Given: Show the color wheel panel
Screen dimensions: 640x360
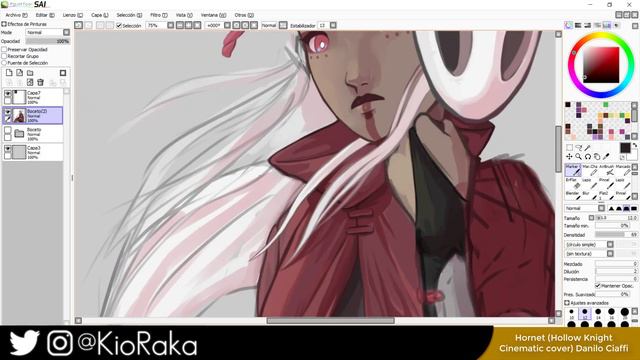Looking at the screenshot, I should [569, 25].
